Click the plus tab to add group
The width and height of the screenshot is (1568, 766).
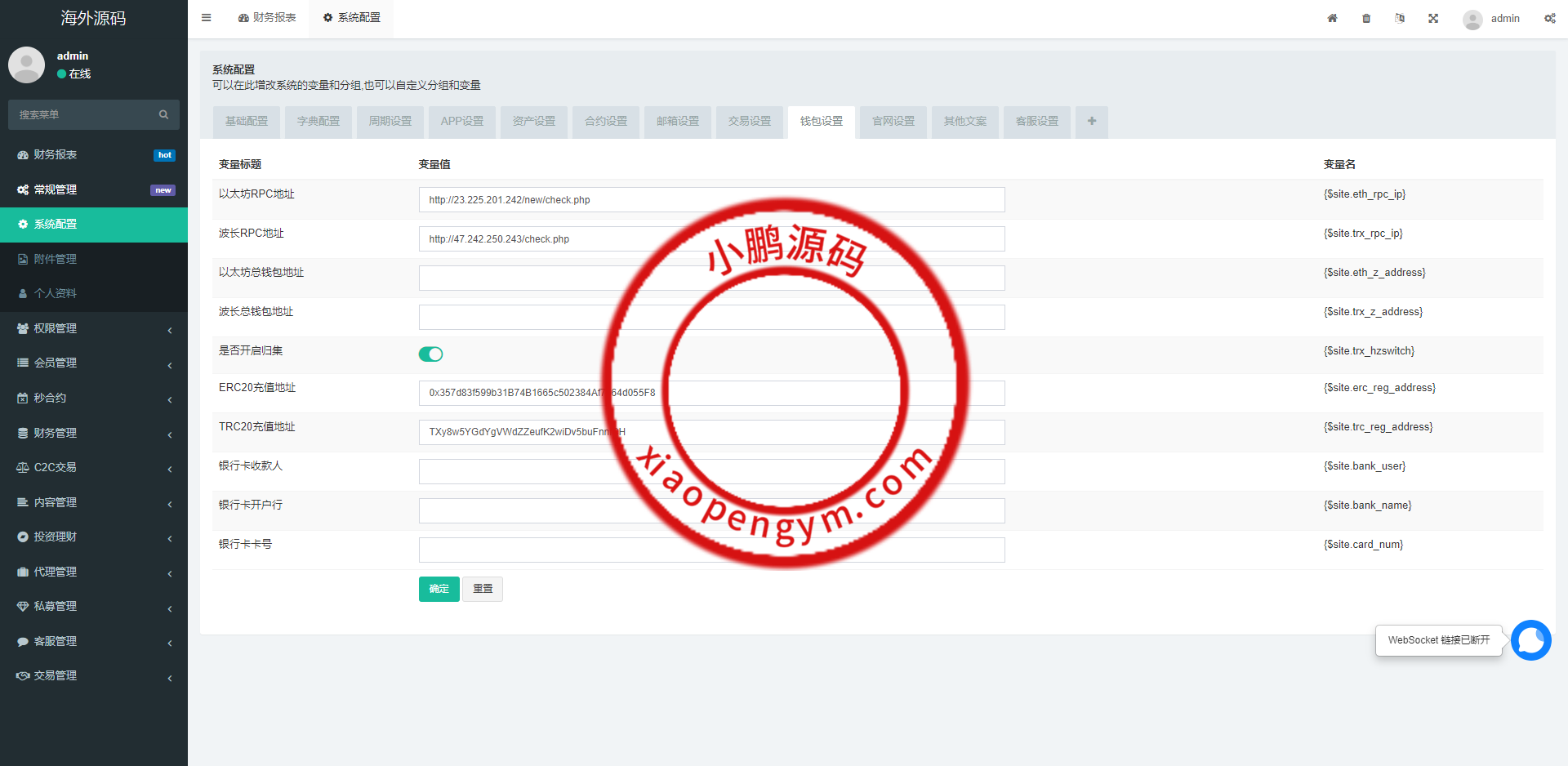click(x=1092, y=121)
